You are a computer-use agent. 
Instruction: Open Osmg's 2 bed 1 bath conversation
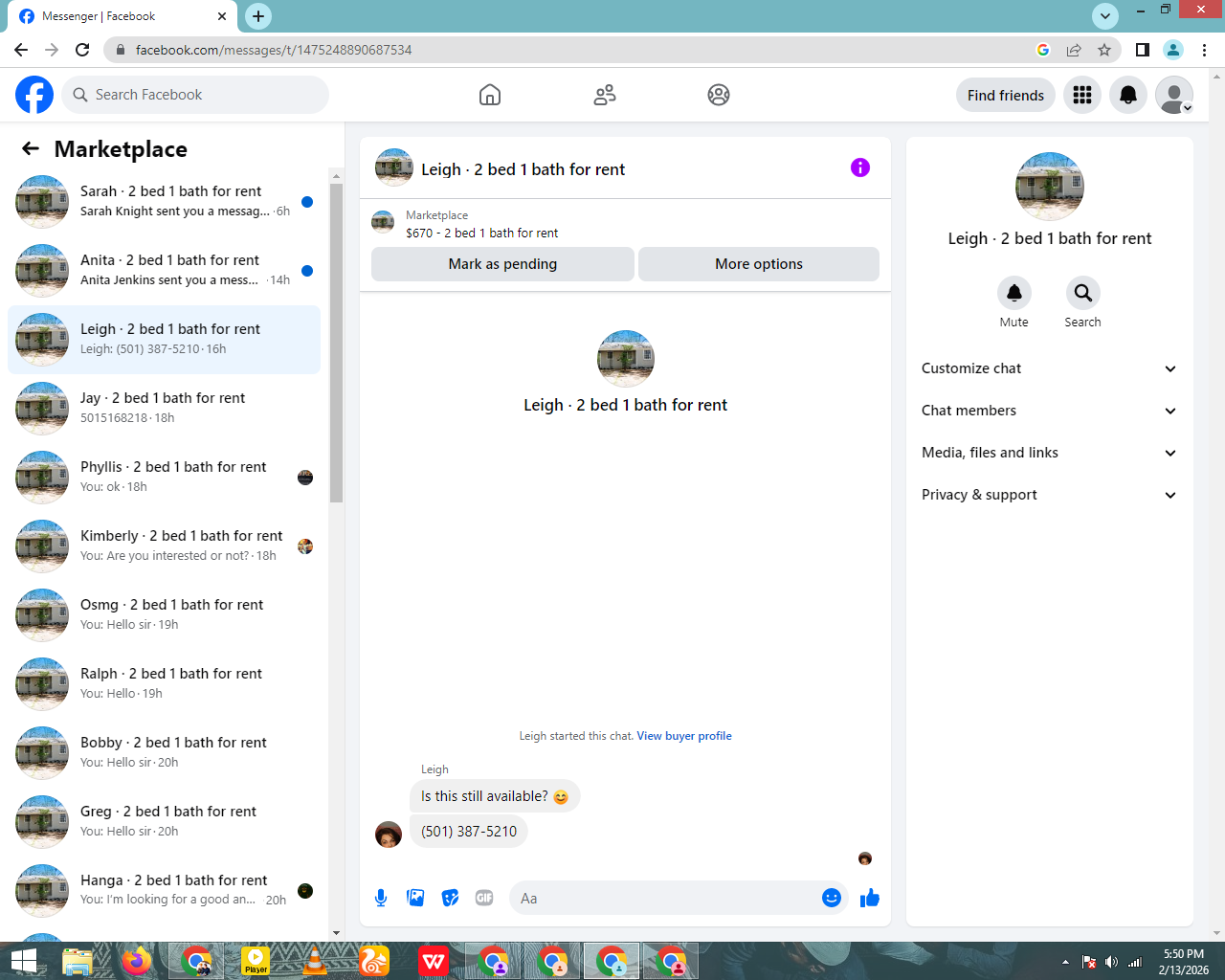pos(164,615)
